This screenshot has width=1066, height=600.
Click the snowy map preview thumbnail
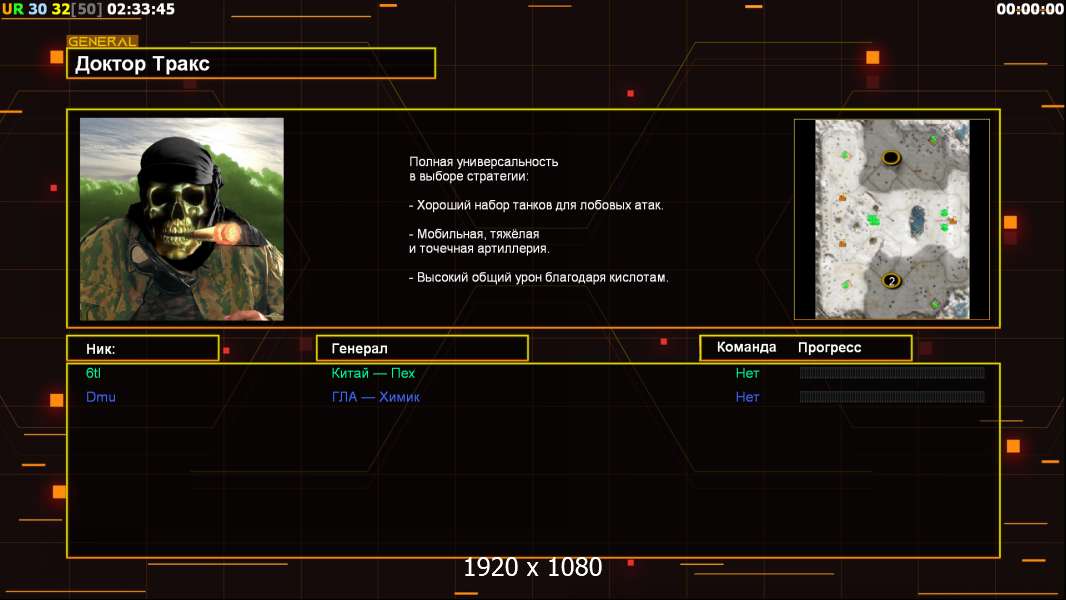coord(892,219)
